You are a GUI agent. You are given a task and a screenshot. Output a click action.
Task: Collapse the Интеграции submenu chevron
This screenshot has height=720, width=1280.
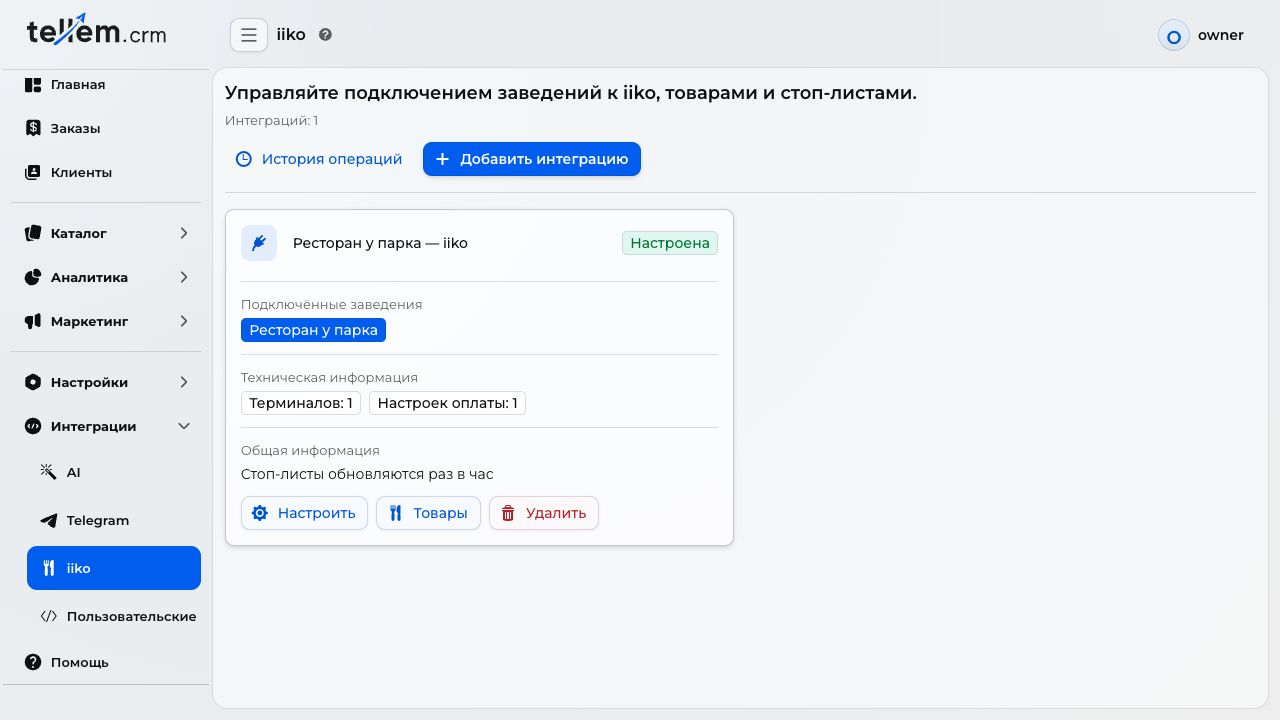184,427
